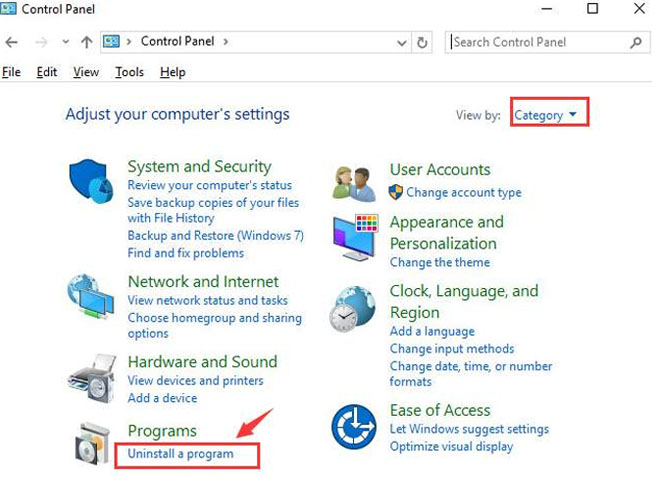Open the Ease of Access heading link
The image size is (652, 488).
[440, 410]
